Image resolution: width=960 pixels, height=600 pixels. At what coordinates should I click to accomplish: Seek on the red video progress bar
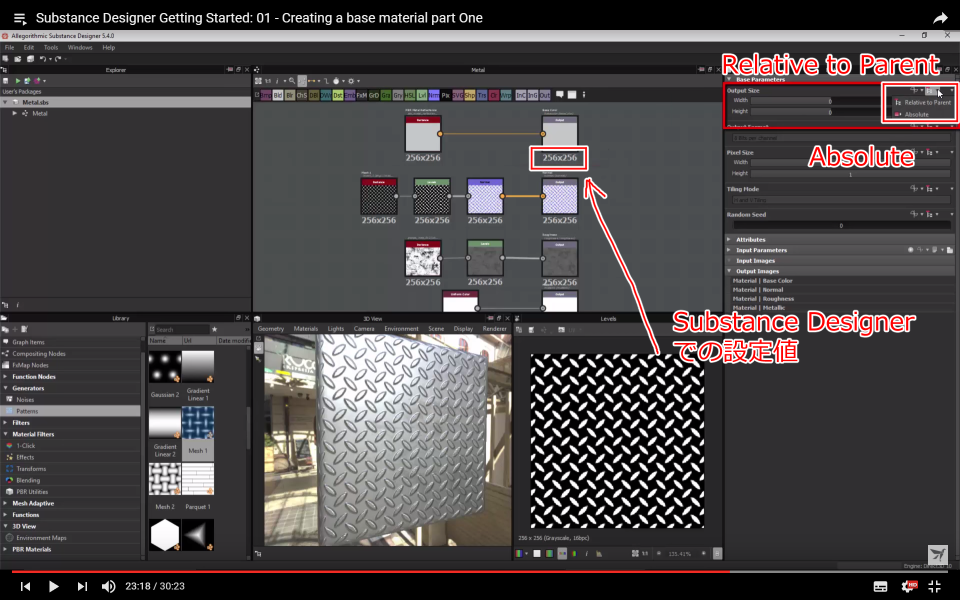point(480,572)
